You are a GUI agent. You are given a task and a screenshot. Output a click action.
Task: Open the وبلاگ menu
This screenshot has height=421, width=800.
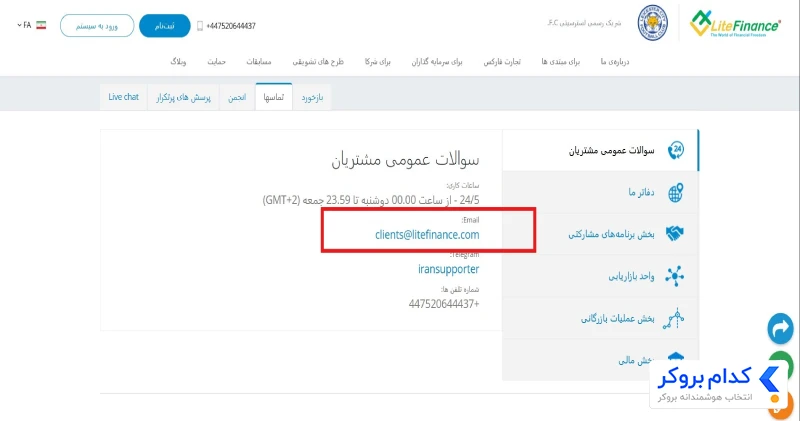[x=178, y=62]
